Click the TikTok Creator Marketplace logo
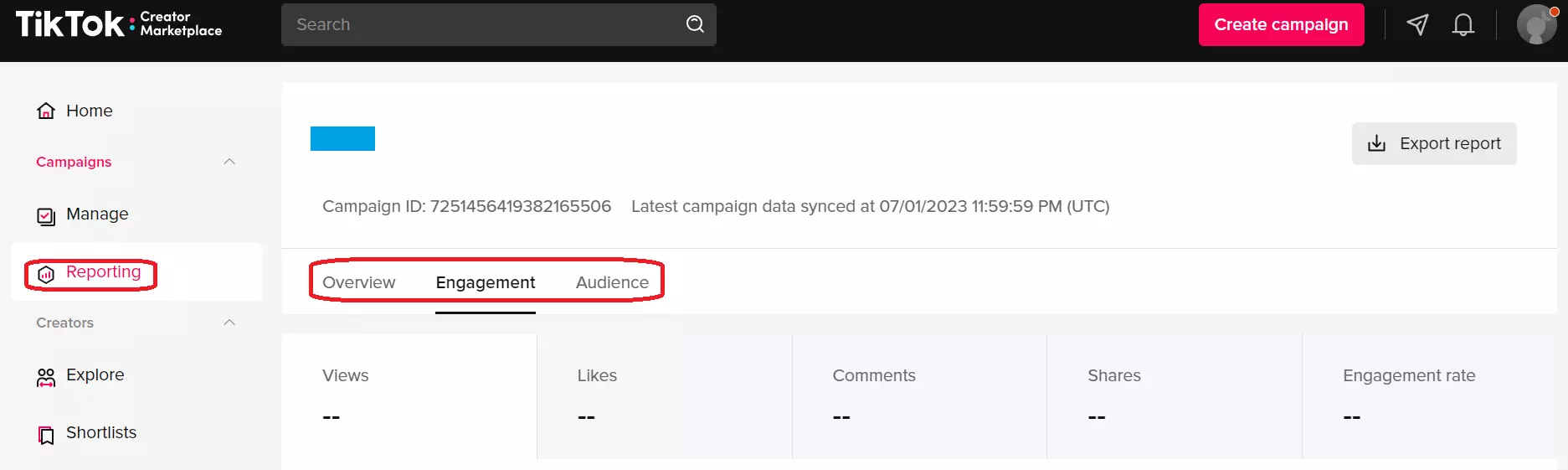 pos(119,24)
